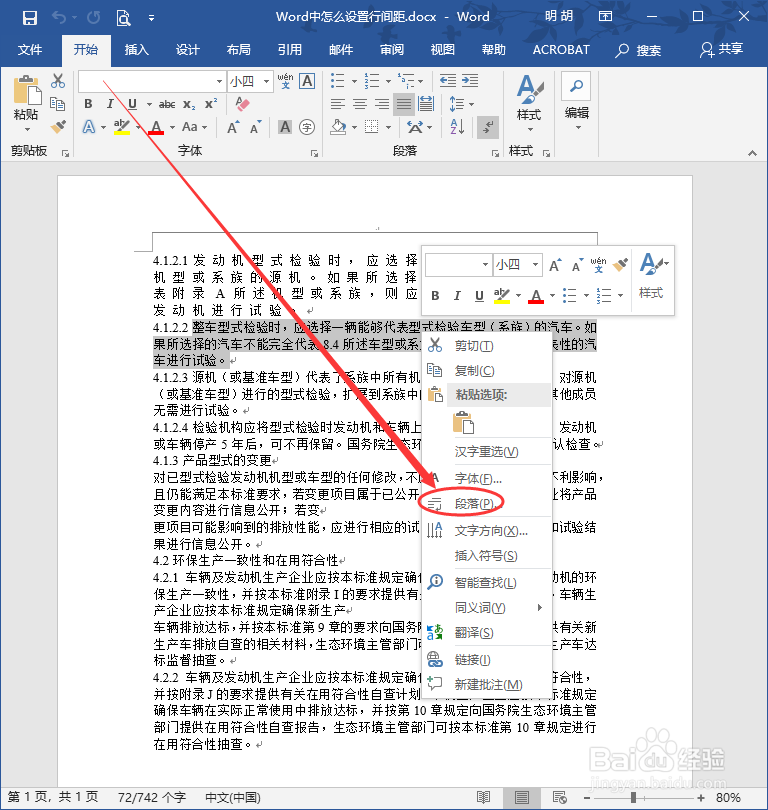Open ribbon display options icon
768x810 pixels.
(605, 17)
